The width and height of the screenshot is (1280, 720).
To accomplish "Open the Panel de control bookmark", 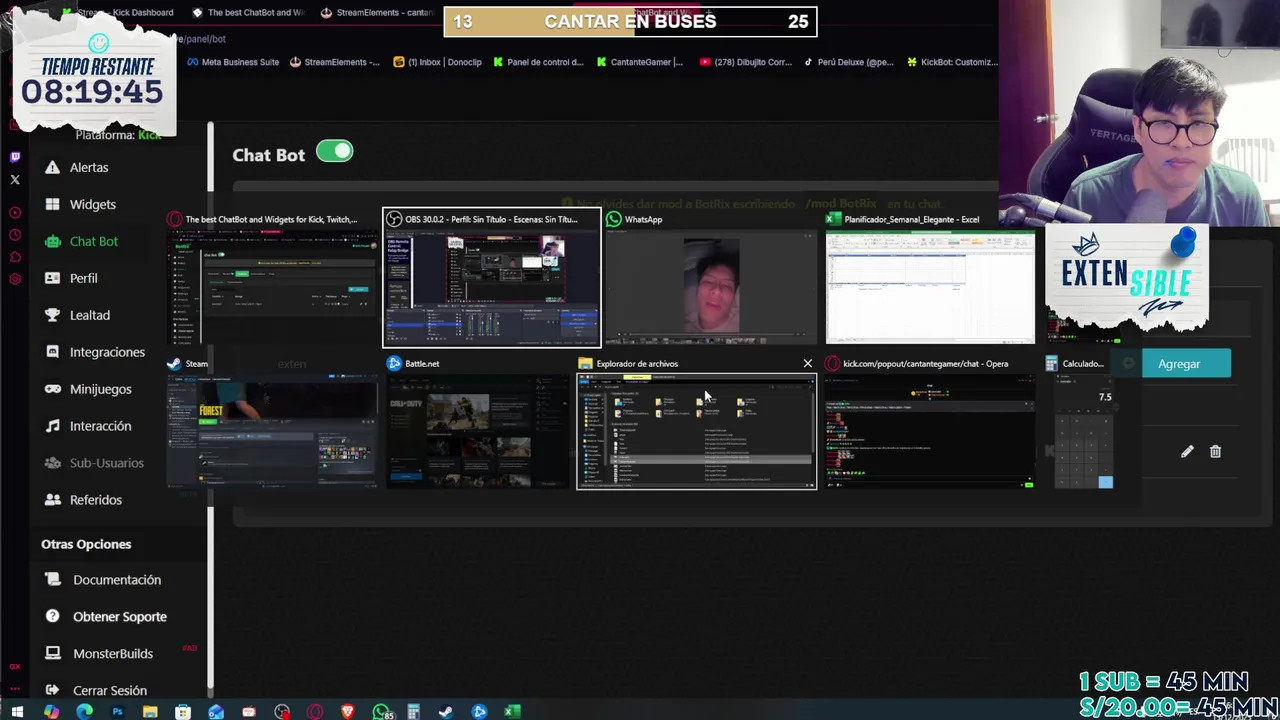I will click(537, 62).
